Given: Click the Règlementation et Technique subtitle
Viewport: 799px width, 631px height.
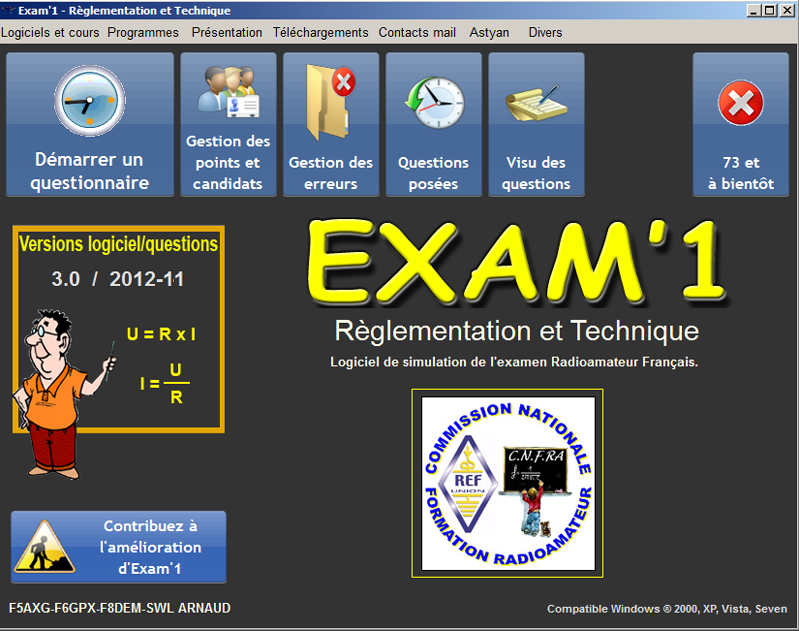Looking at the screenshot, I should click(x=517, y=331).
